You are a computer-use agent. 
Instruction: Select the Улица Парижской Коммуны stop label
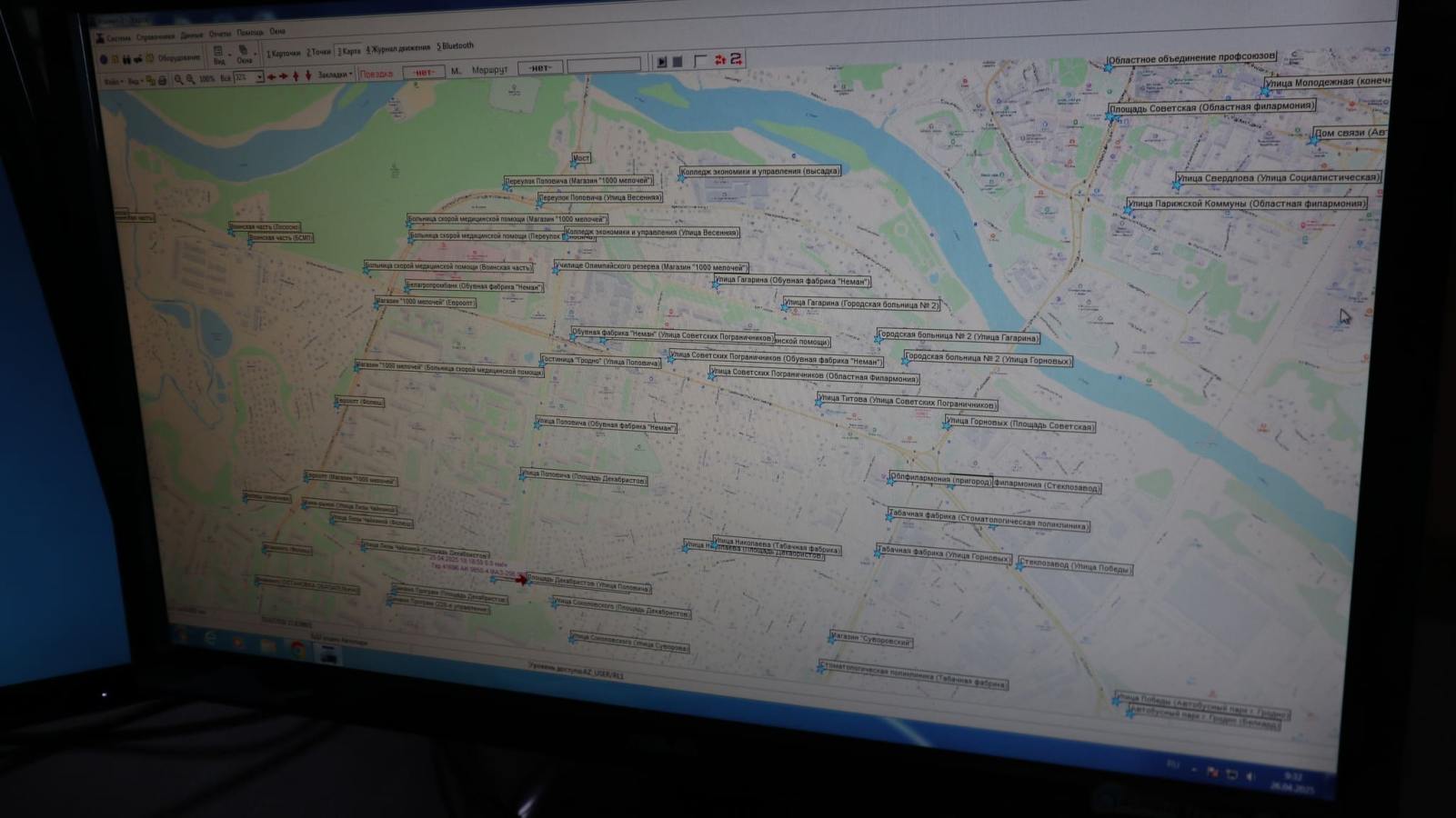1246,204
